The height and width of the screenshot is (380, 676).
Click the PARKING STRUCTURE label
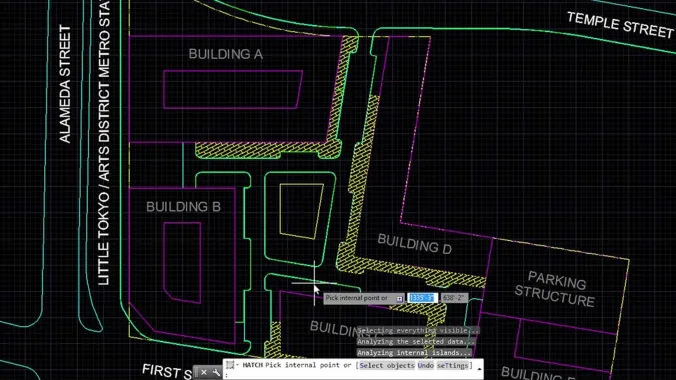point(555,289)
